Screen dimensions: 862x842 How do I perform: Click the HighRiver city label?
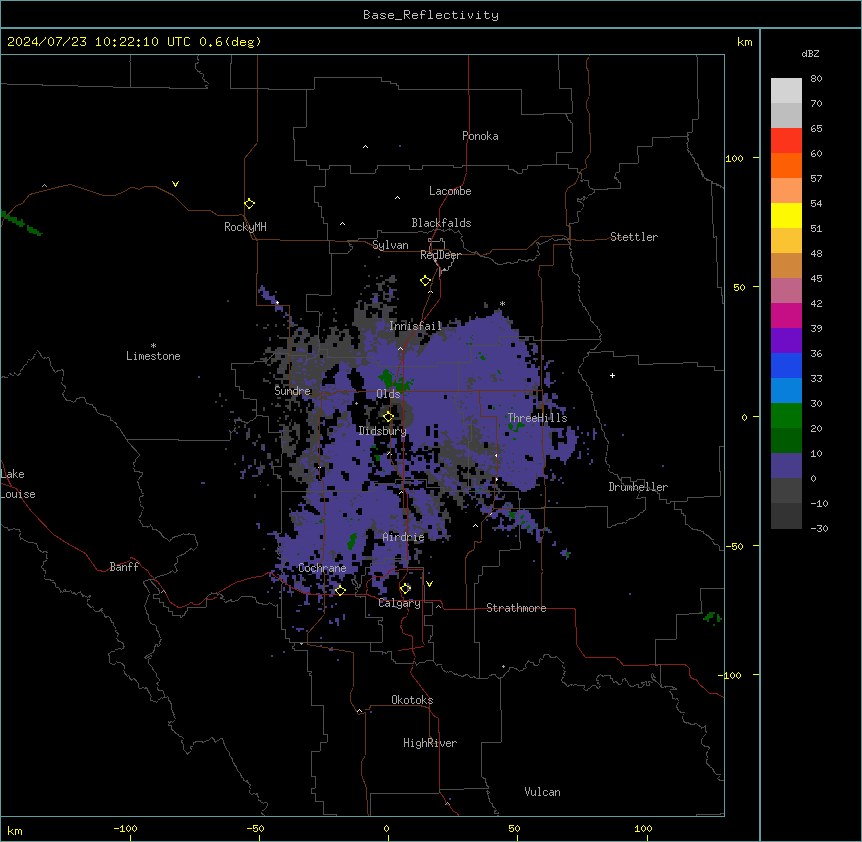pos(430,743)
